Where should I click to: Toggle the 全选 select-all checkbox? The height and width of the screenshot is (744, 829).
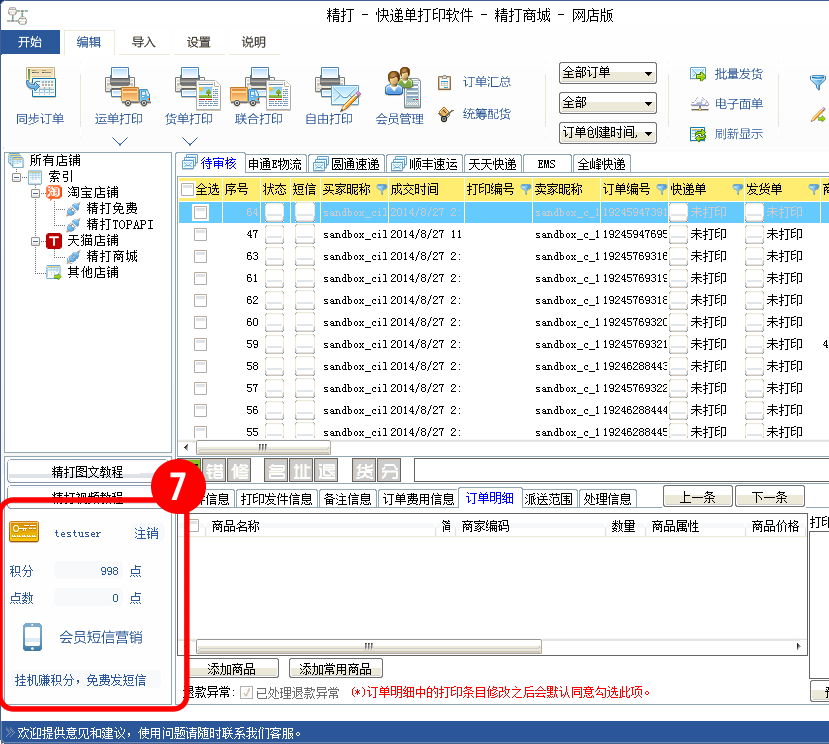[188, 190]
